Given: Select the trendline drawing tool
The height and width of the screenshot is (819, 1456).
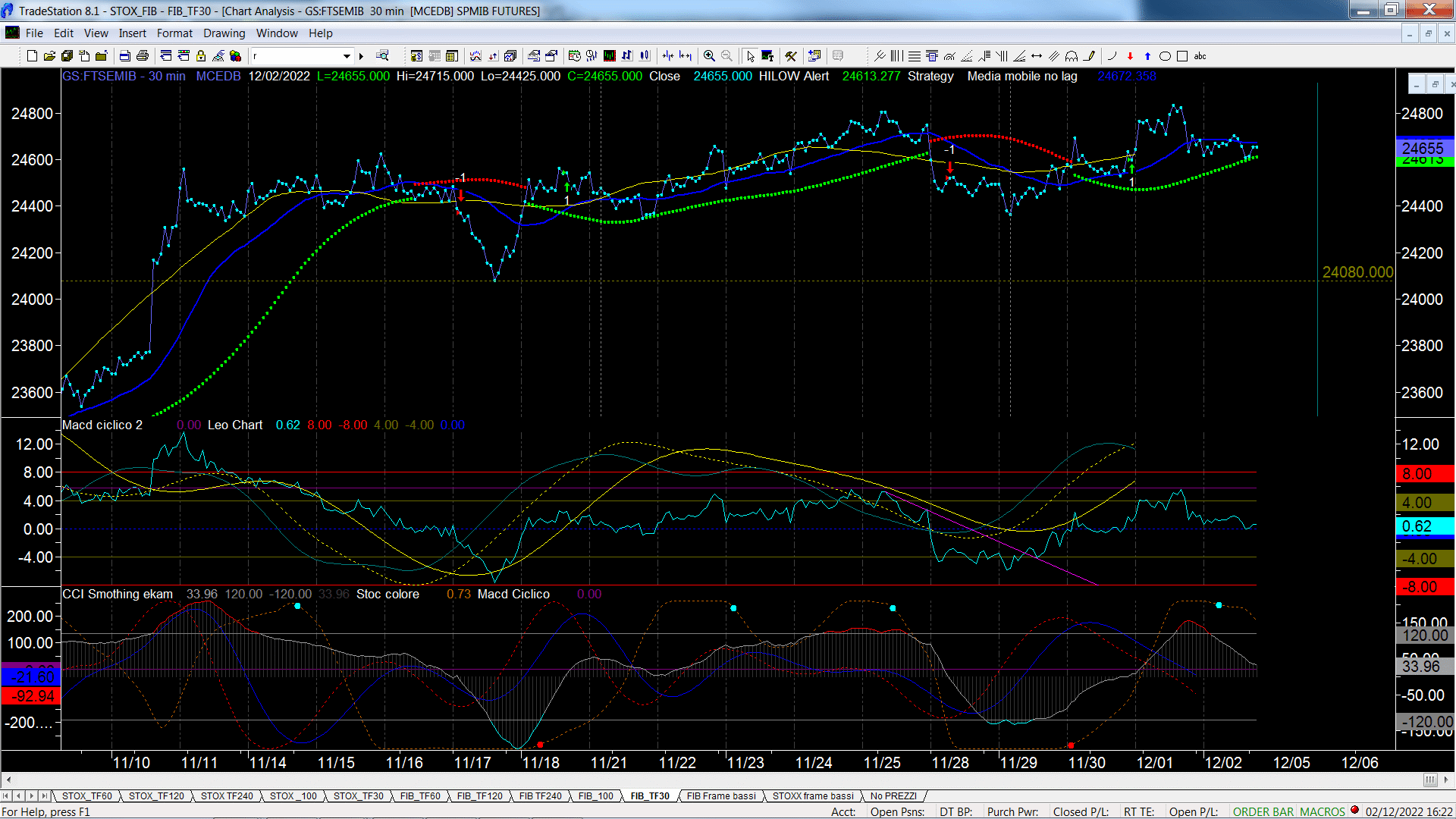Looking at the screenshot, I should (880, 56).
